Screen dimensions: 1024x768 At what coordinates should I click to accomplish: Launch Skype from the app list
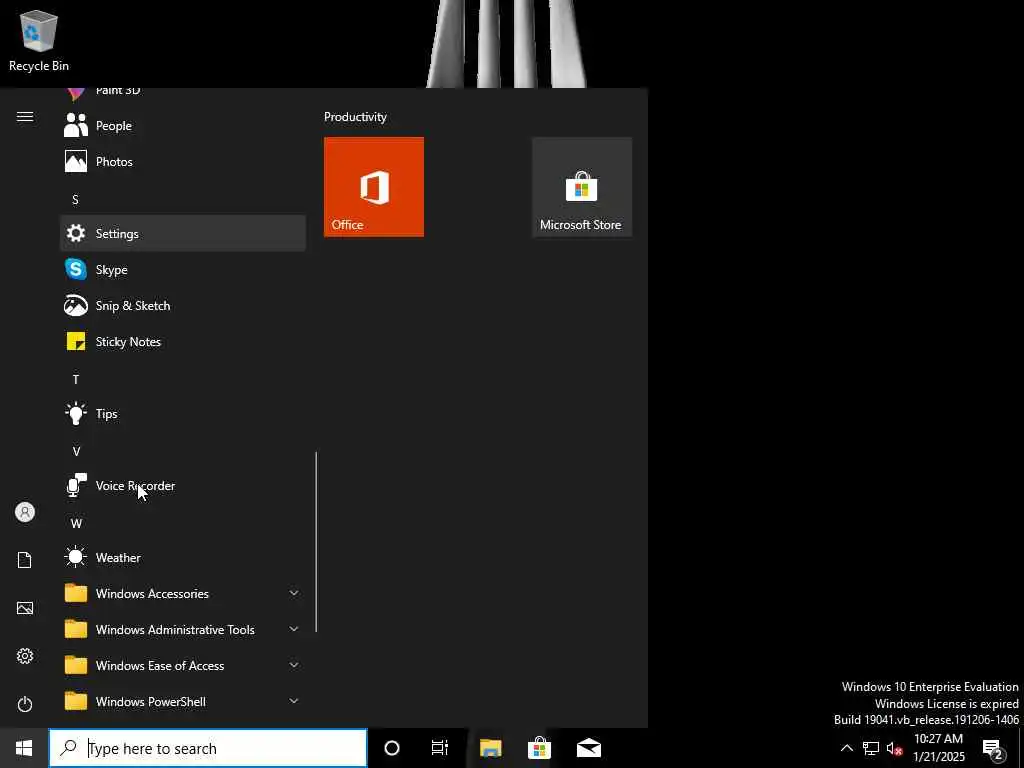coord(183,269)
